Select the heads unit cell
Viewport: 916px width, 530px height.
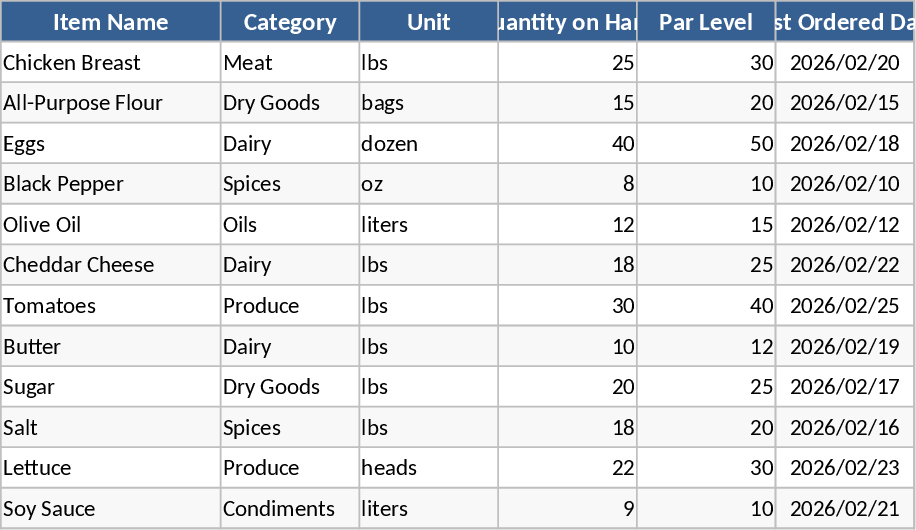428,468
